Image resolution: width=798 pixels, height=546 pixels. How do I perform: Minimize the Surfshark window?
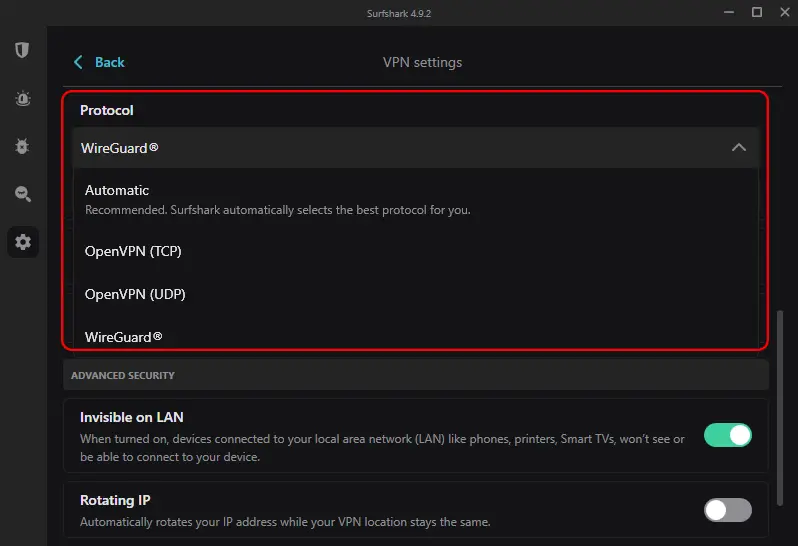pyautogui.click(x=729, y=12)
